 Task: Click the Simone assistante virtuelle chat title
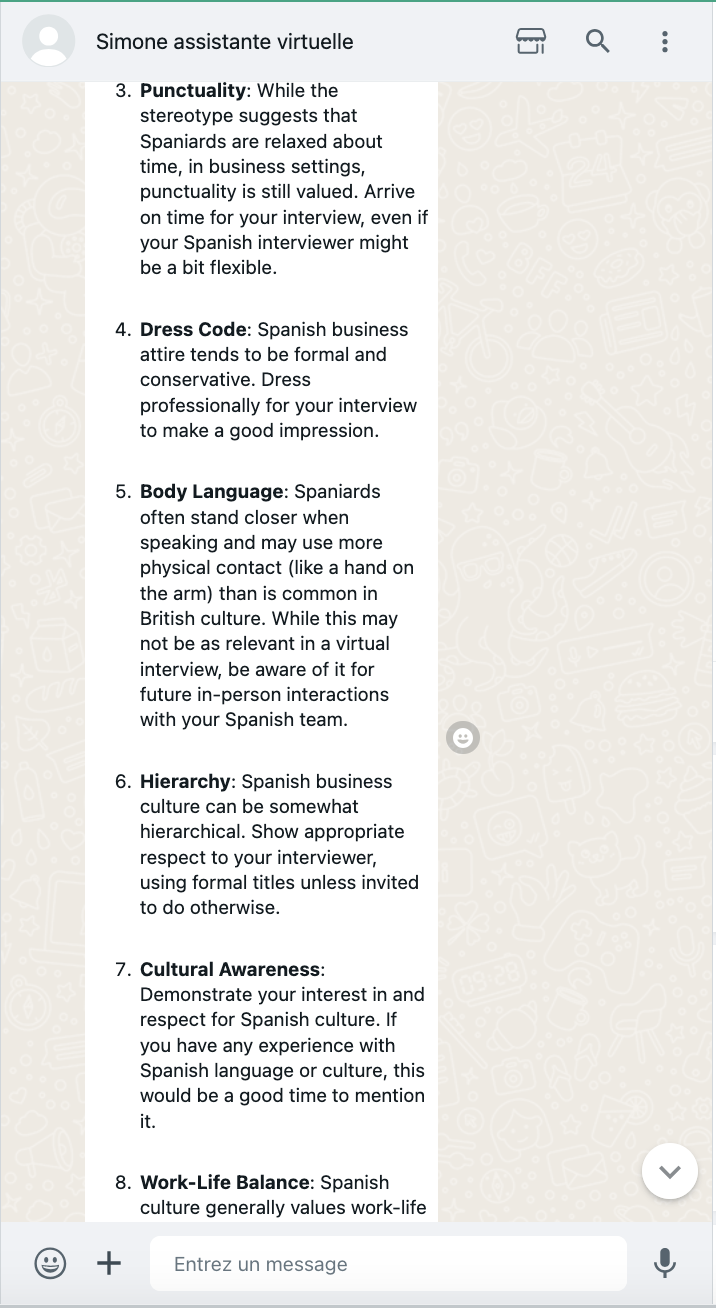[x=224, y=41]
